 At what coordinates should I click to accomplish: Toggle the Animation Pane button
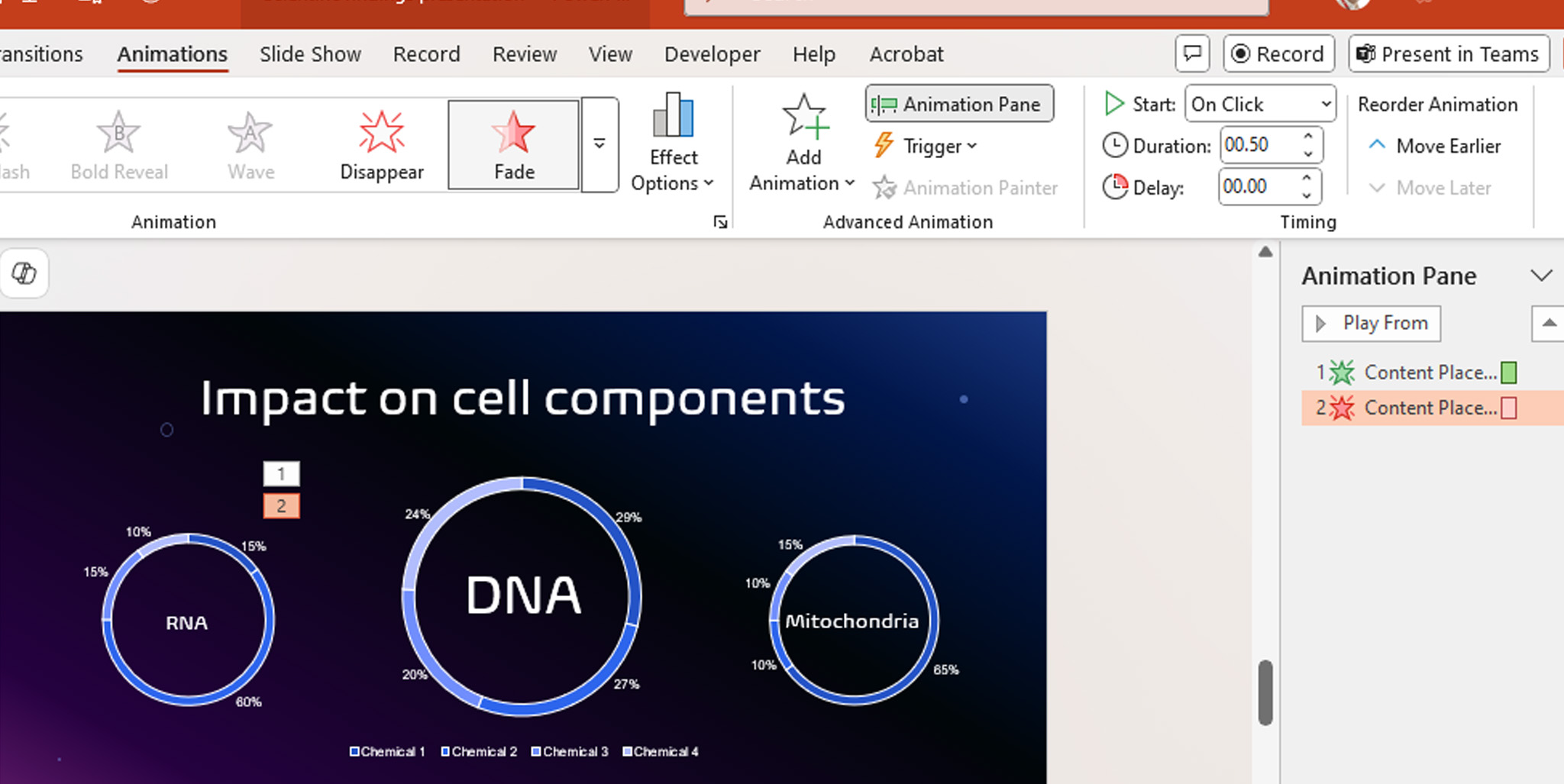959,104
